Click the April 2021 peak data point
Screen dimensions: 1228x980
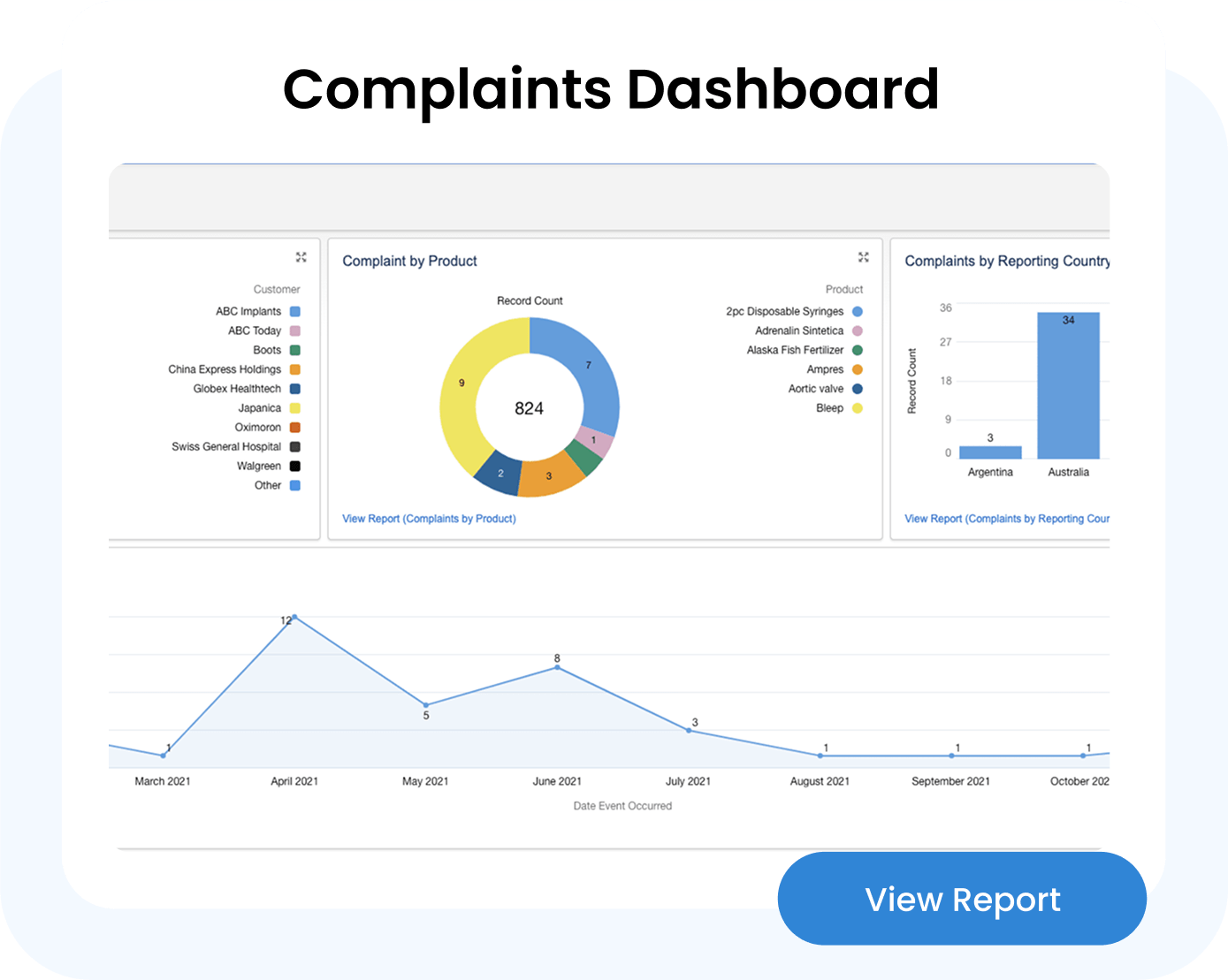point(294,617)
